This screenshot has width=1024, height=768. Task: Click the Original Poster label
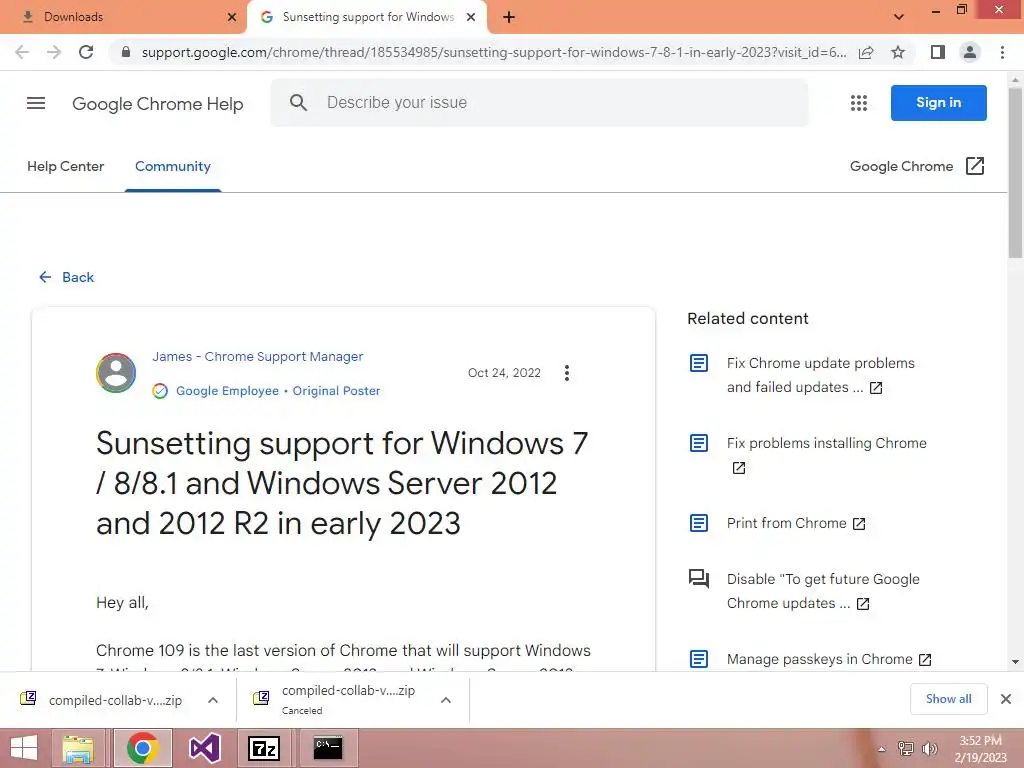click(x=336, y=391)
